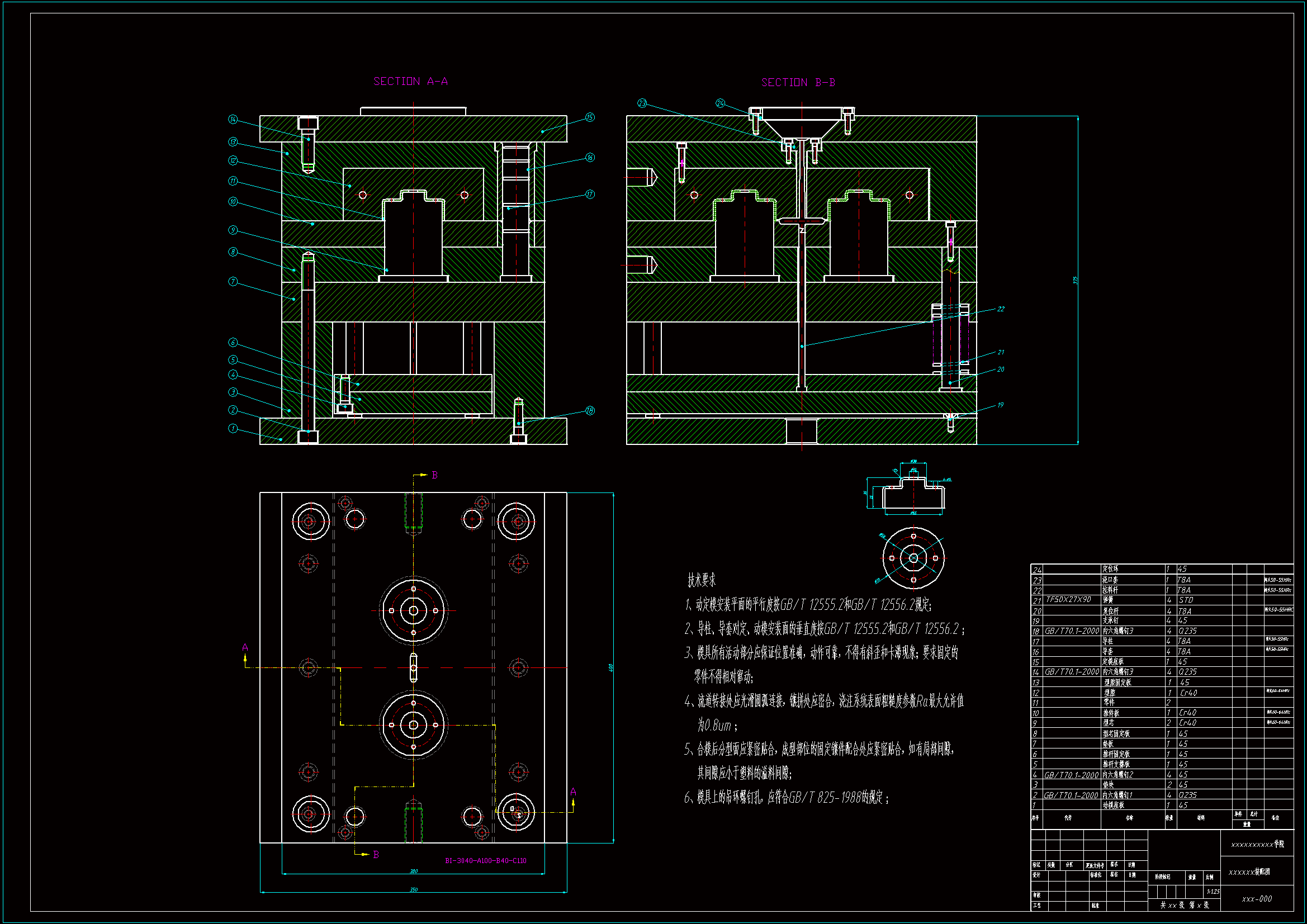Select part balloon number 9
Screen dimensions: 1307x924
pyautogui.click(x=233, y=230)
